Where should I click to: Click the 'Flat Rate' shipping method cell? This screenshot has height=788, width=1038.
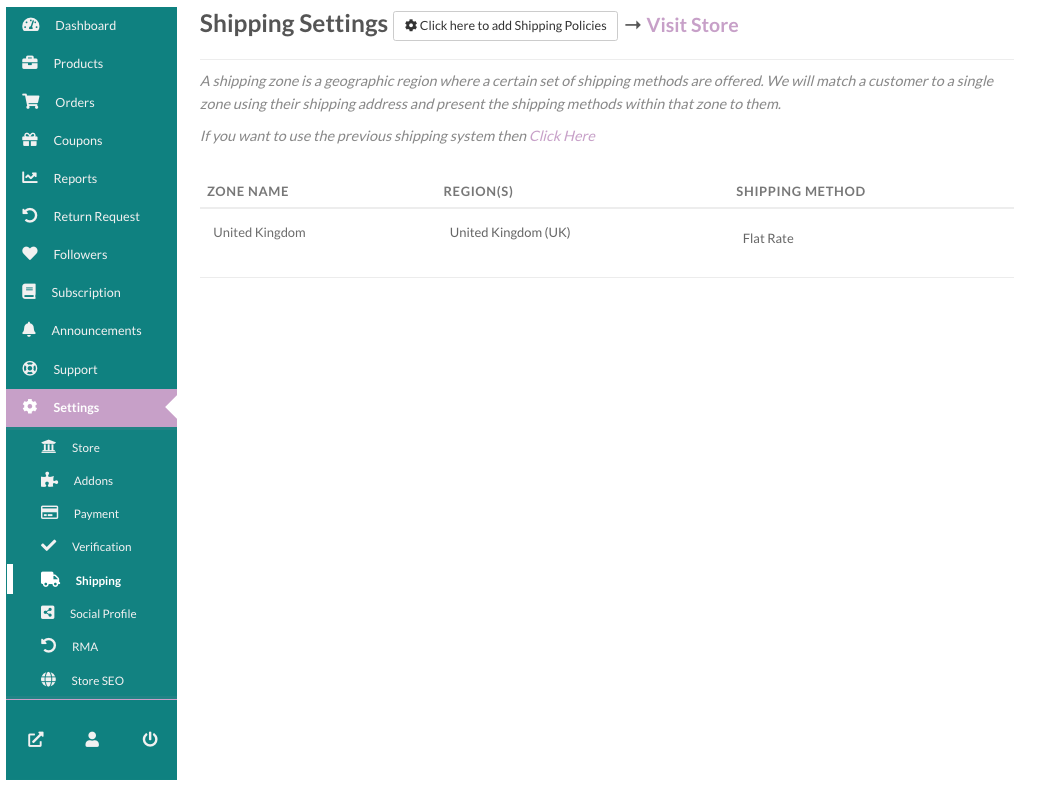coord(768,238)
